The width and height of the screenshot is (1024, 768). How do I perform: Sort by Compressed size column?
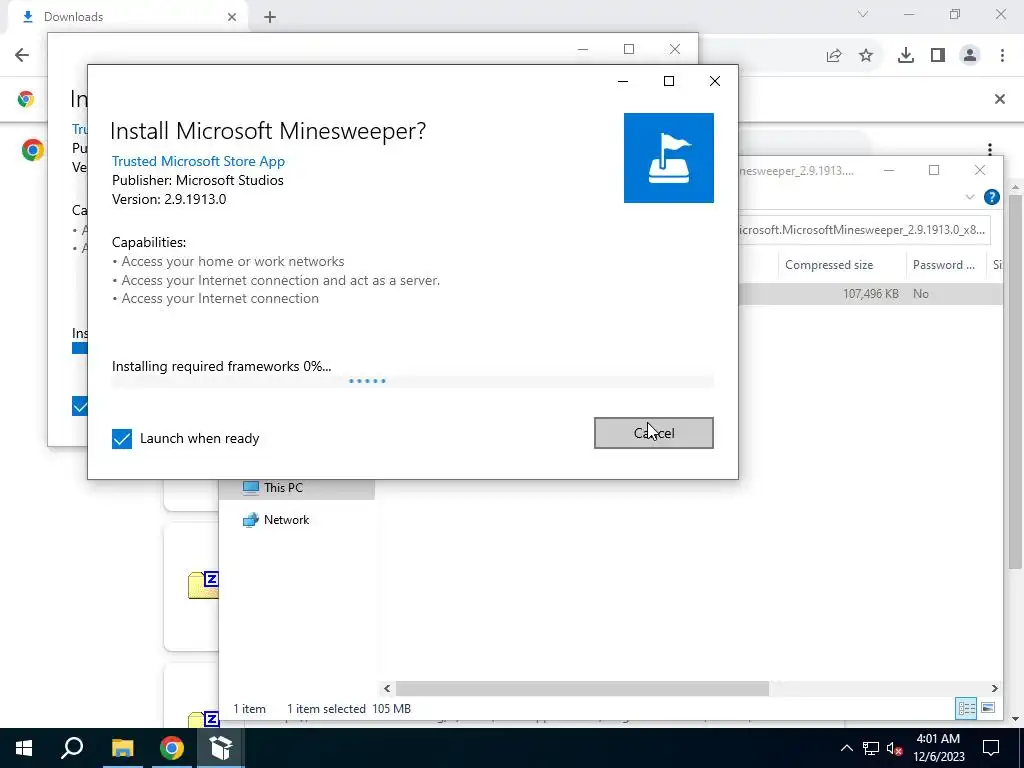coord(829,264)
